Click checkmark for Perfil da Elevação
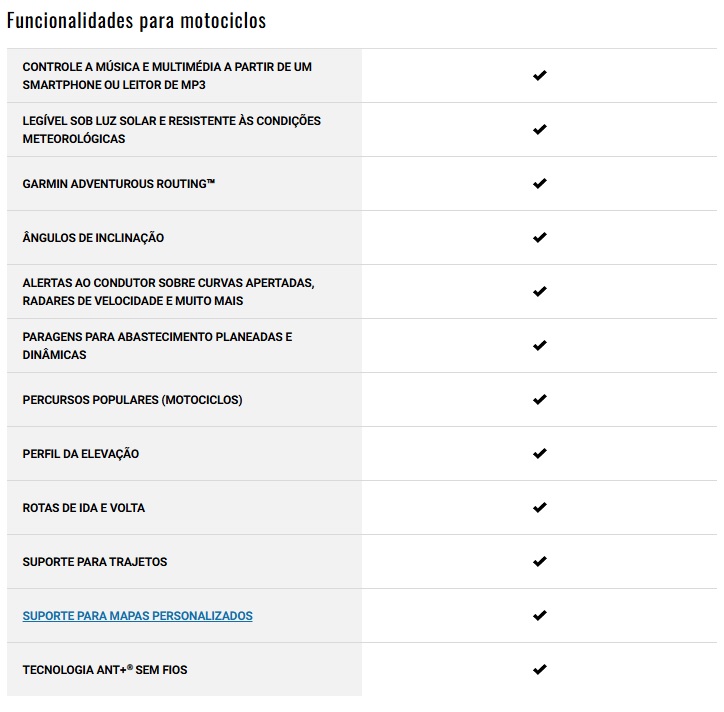724x712 pixels. click(x=540, y=453)
